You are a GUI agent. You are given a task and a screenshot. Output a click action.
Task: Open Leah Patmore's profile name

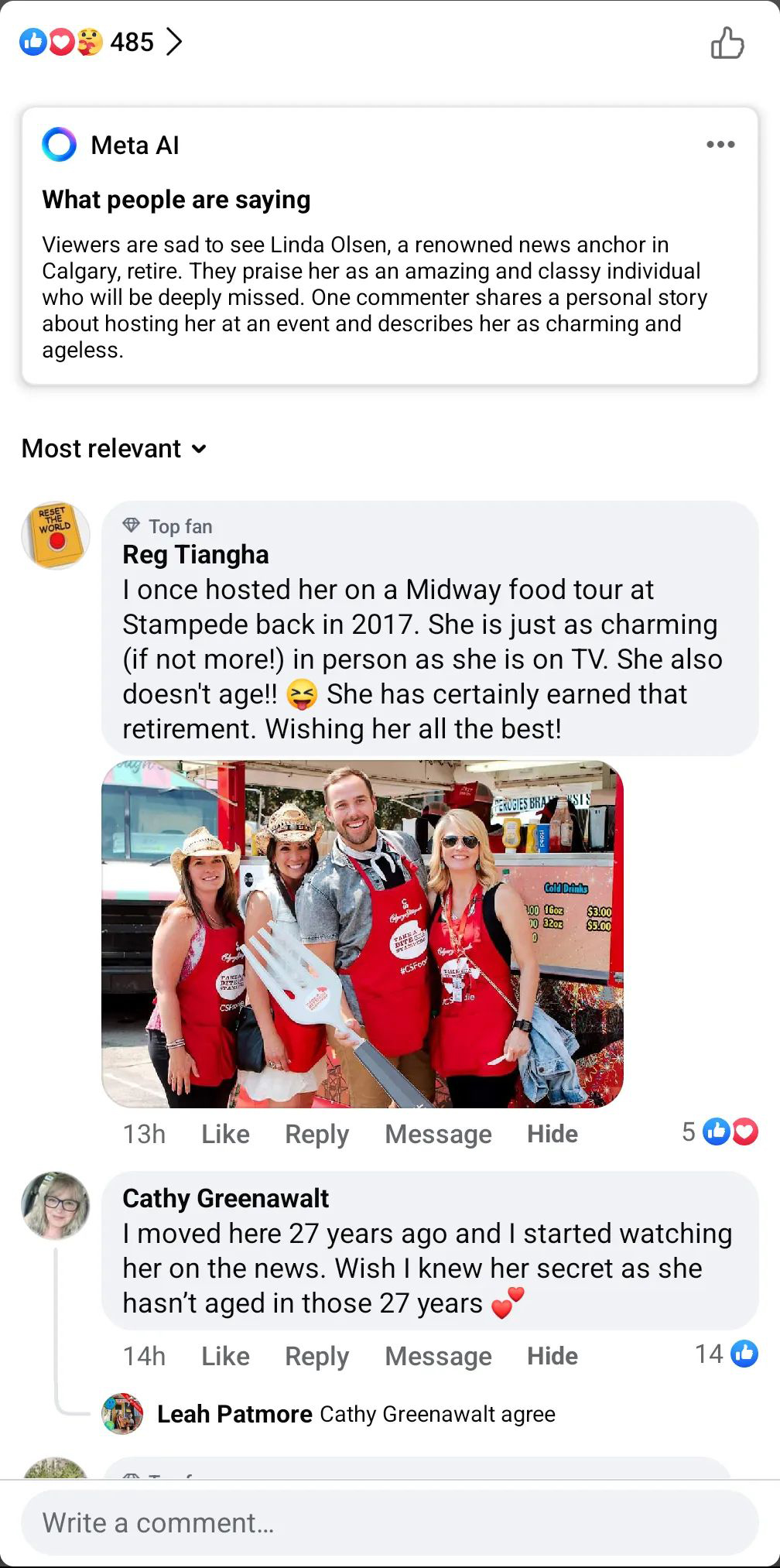pyautogui.click(x=234, y=1414)
